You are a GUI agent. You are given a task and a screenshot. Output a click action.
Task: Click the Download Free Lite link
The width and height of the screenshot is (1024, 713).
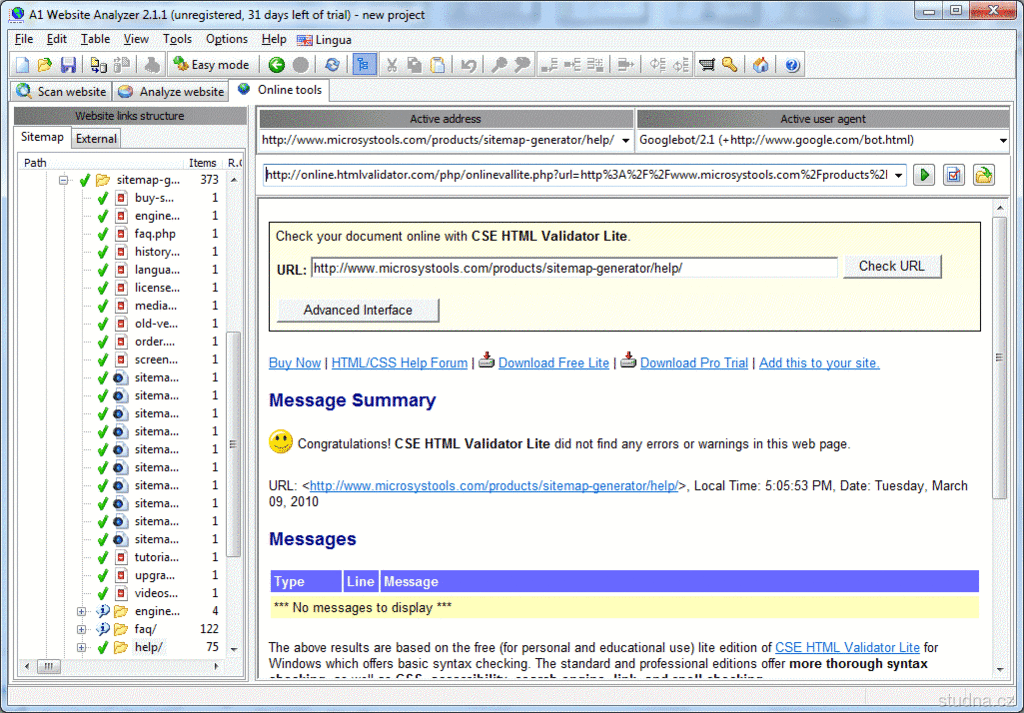(553, 363)
